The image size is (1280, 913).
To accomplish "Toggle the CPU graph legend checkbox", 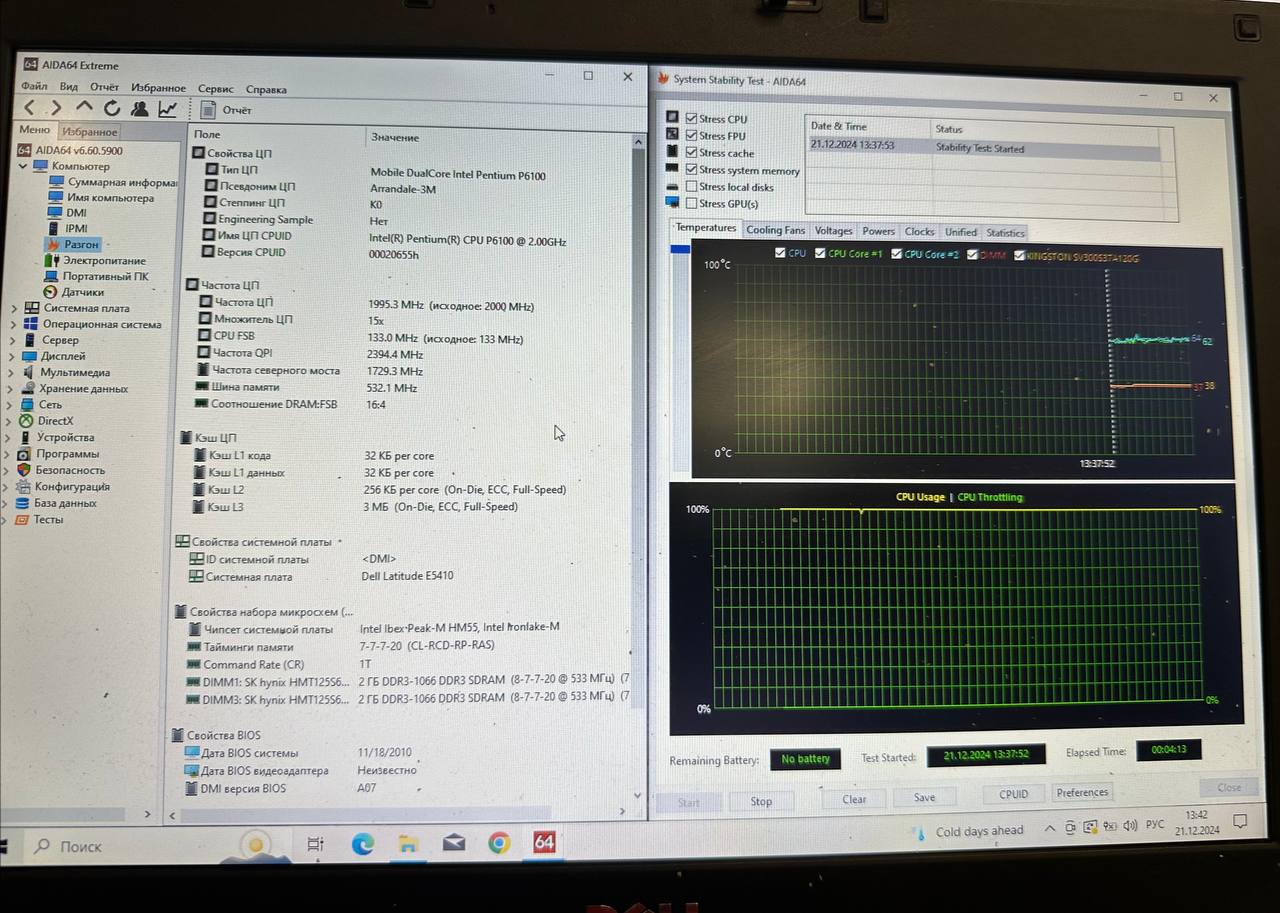I will pyautogui.click(x=780, y=254).
